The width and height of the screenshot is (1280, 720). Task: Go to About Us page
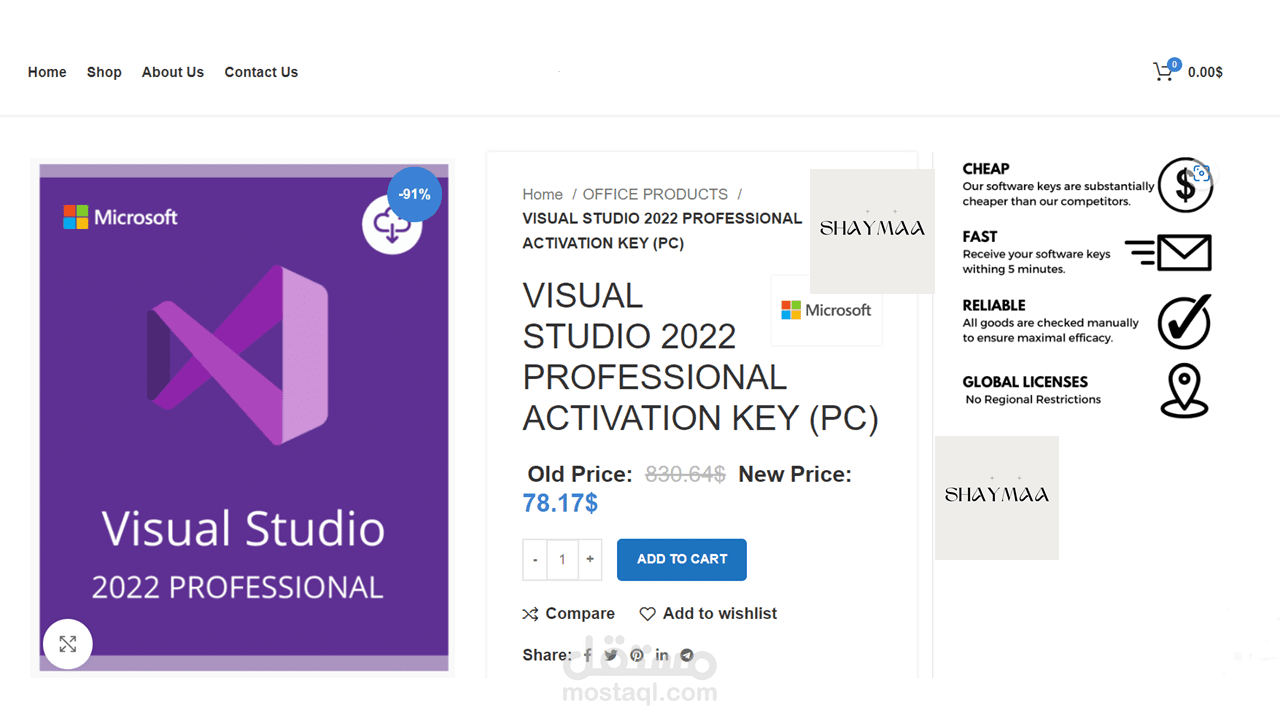pos(173,72)
